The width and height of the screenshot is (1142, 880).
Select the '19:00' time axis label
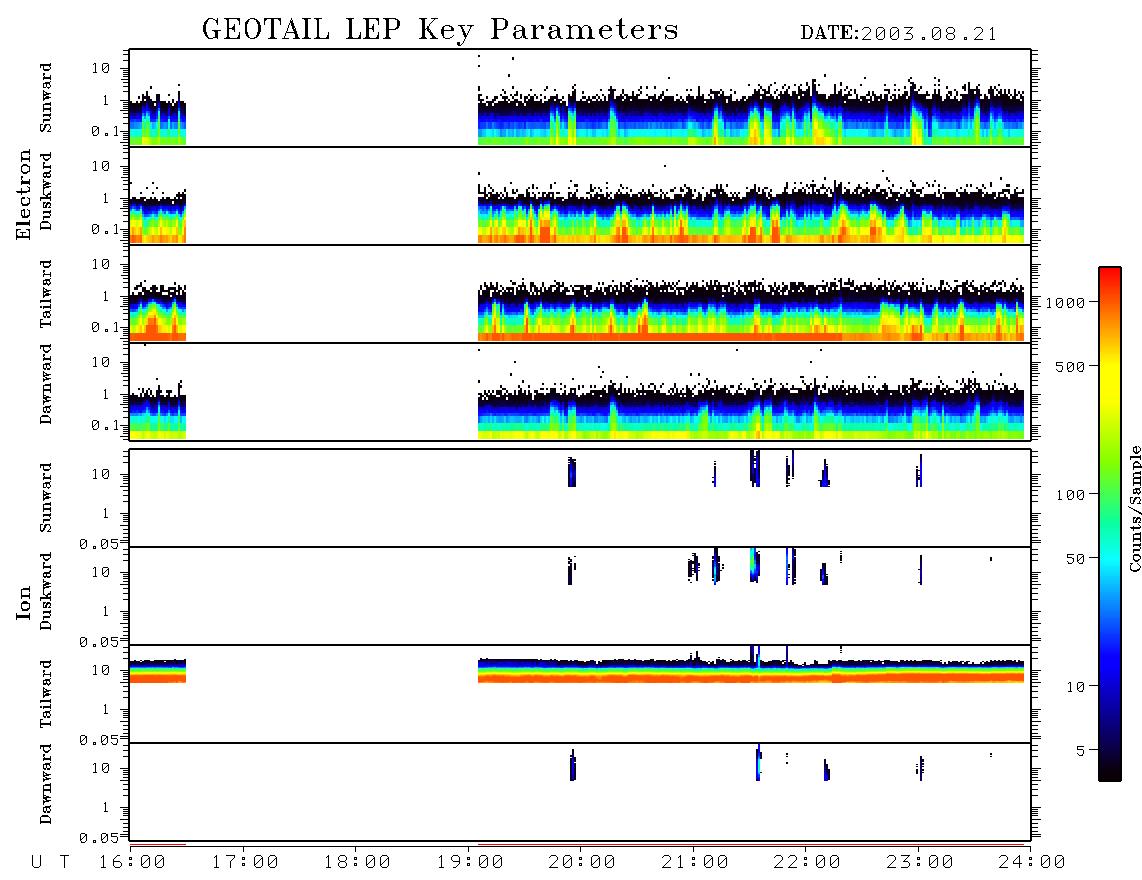point(470,863)
